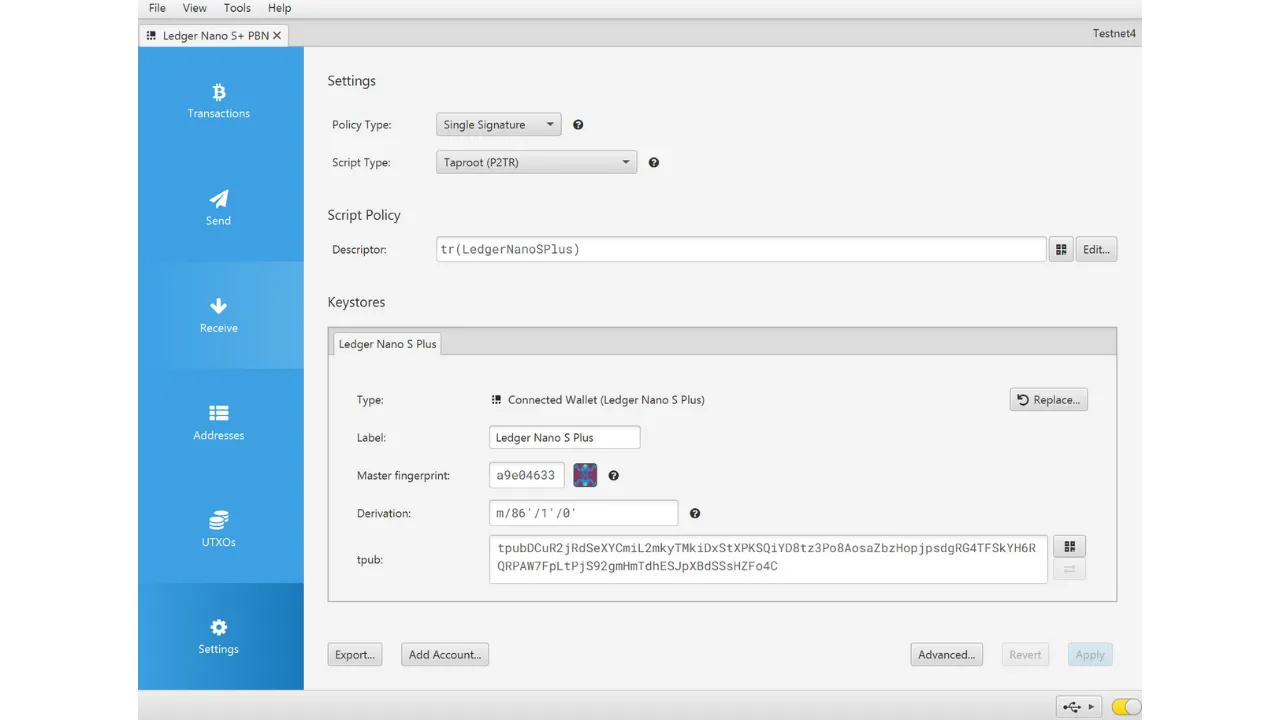
Task: Click help icon beside Script Type
Action: (654, 162)
